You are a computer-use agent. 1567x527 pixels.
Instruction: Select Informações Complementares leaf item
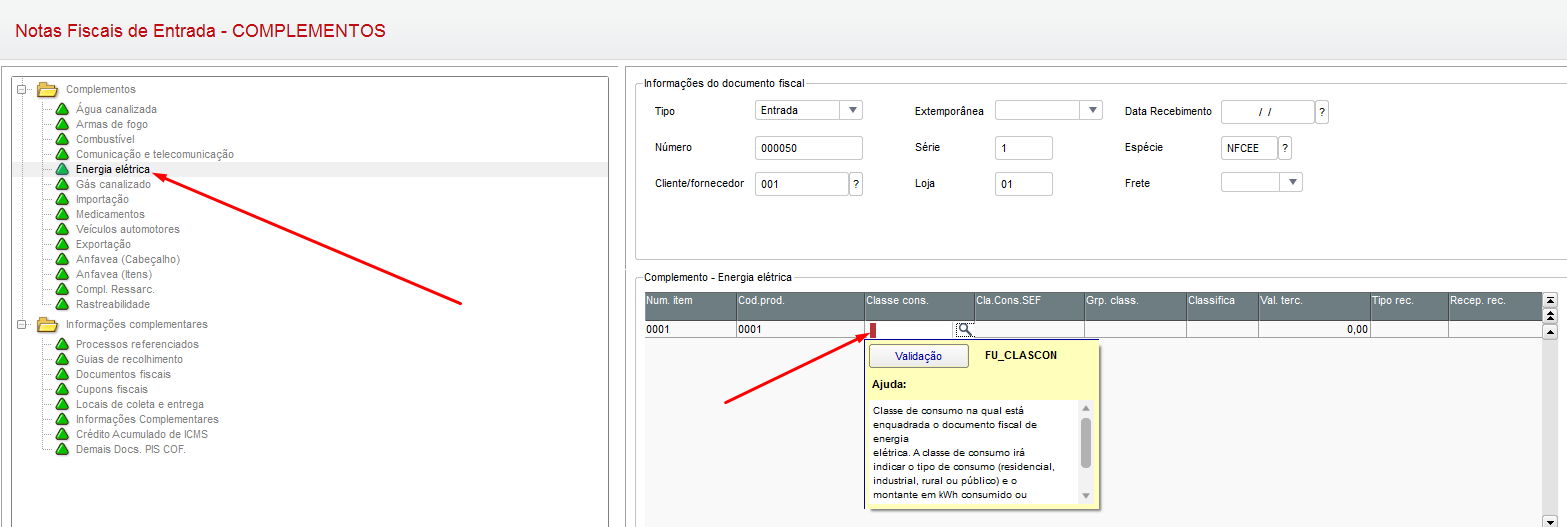147,419
